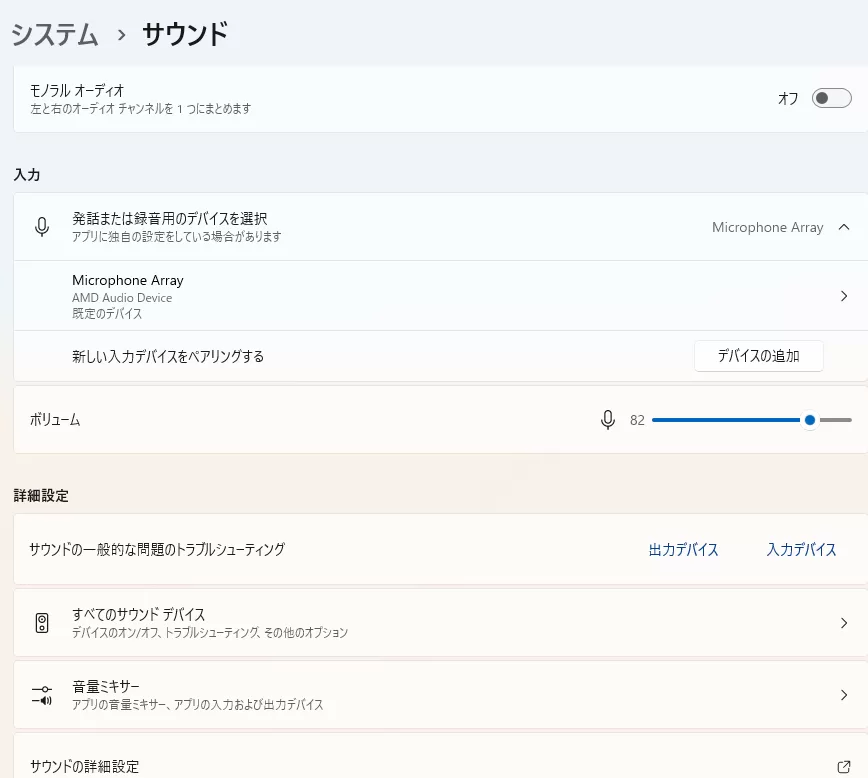The image size is (868, 778).
Task: Click the microphone icon beside 発話または録音用のデバイスを選択
Action: 42,227
